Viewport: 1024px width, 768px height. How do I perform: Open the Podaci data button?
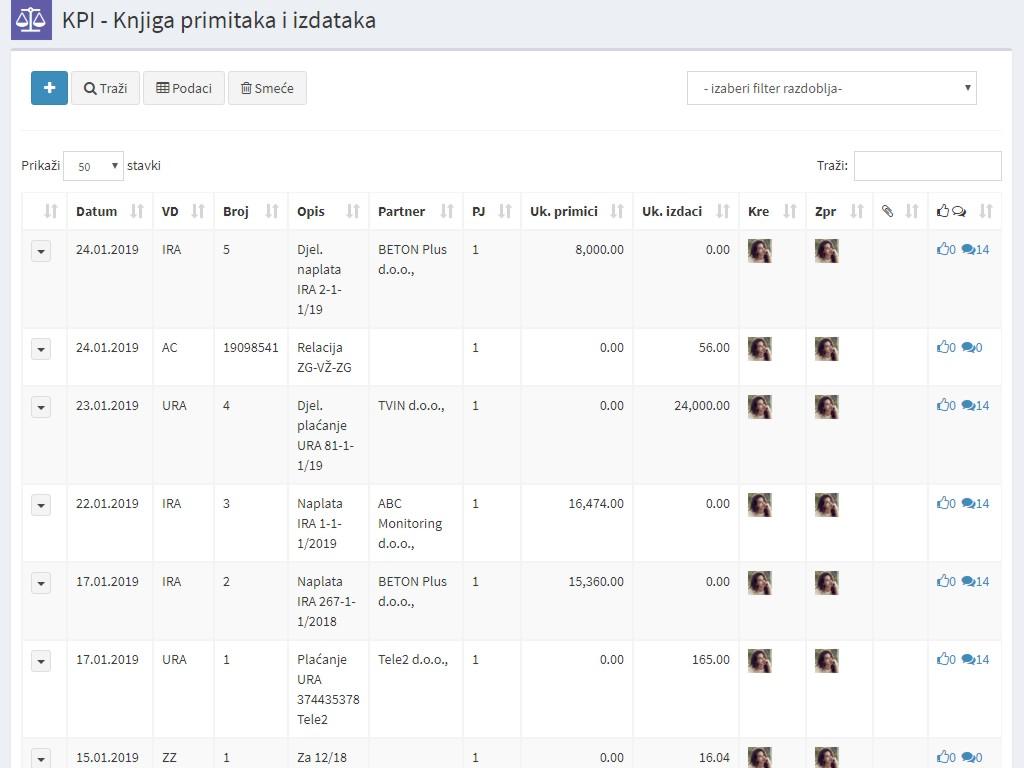point(184,88)
